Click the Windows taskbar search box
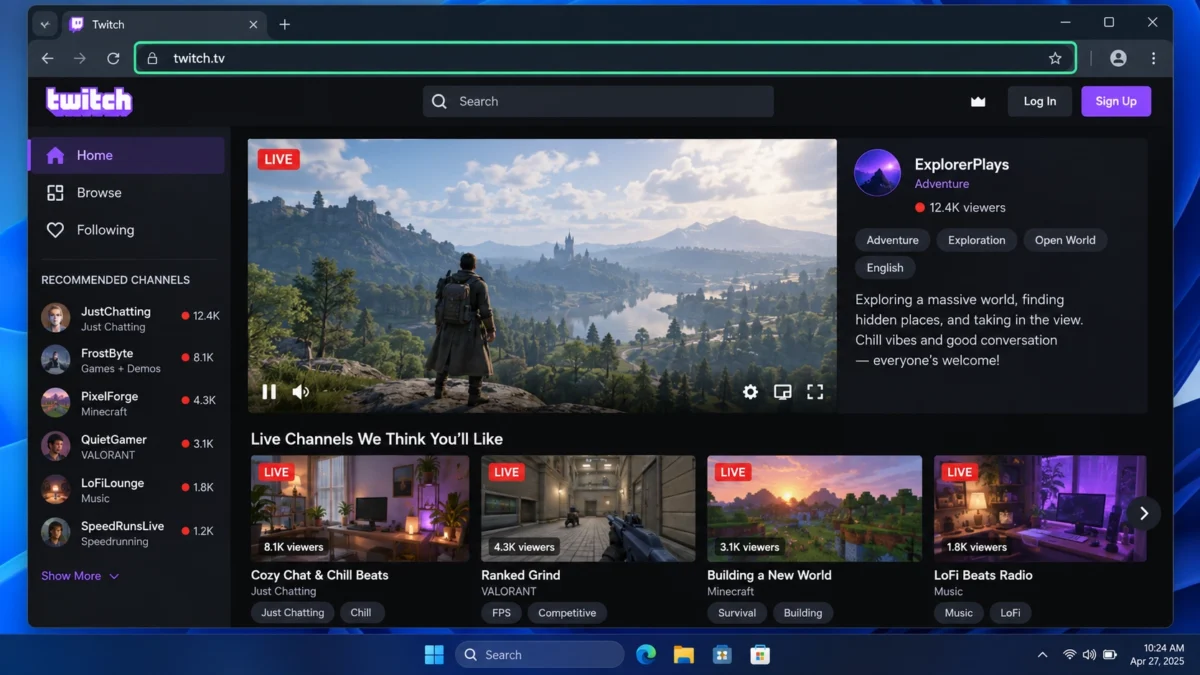 click(x=540, y=655)
